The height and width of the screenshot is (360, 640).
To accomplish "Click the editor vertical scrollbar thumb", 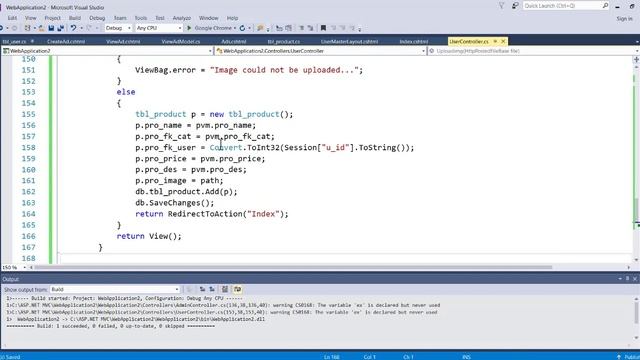I will [x=636, y=210].
